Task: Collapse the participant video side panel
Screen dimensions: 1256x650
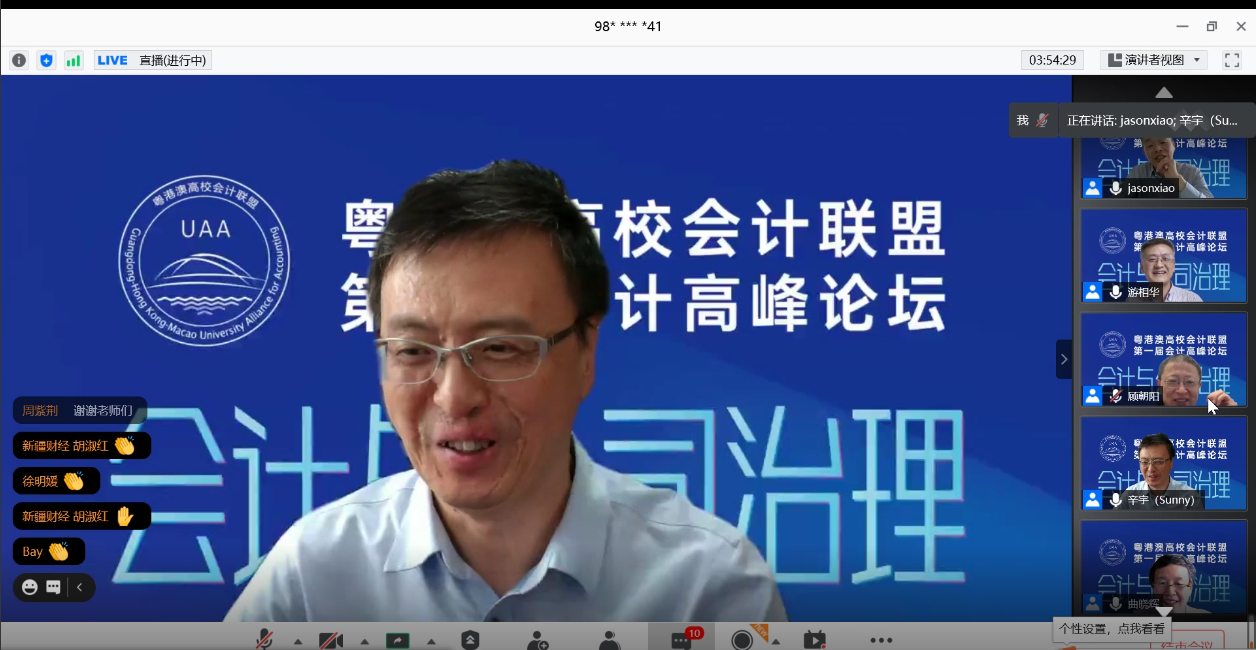Action: [1063, 359]
